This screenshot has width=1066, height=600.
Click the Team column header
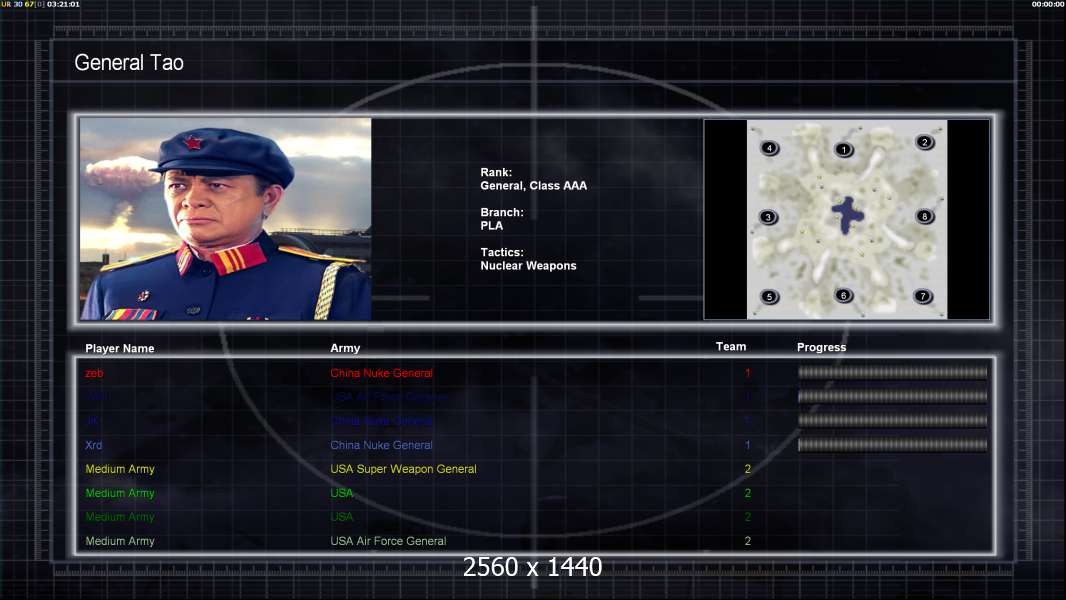[x=731, y=347]
